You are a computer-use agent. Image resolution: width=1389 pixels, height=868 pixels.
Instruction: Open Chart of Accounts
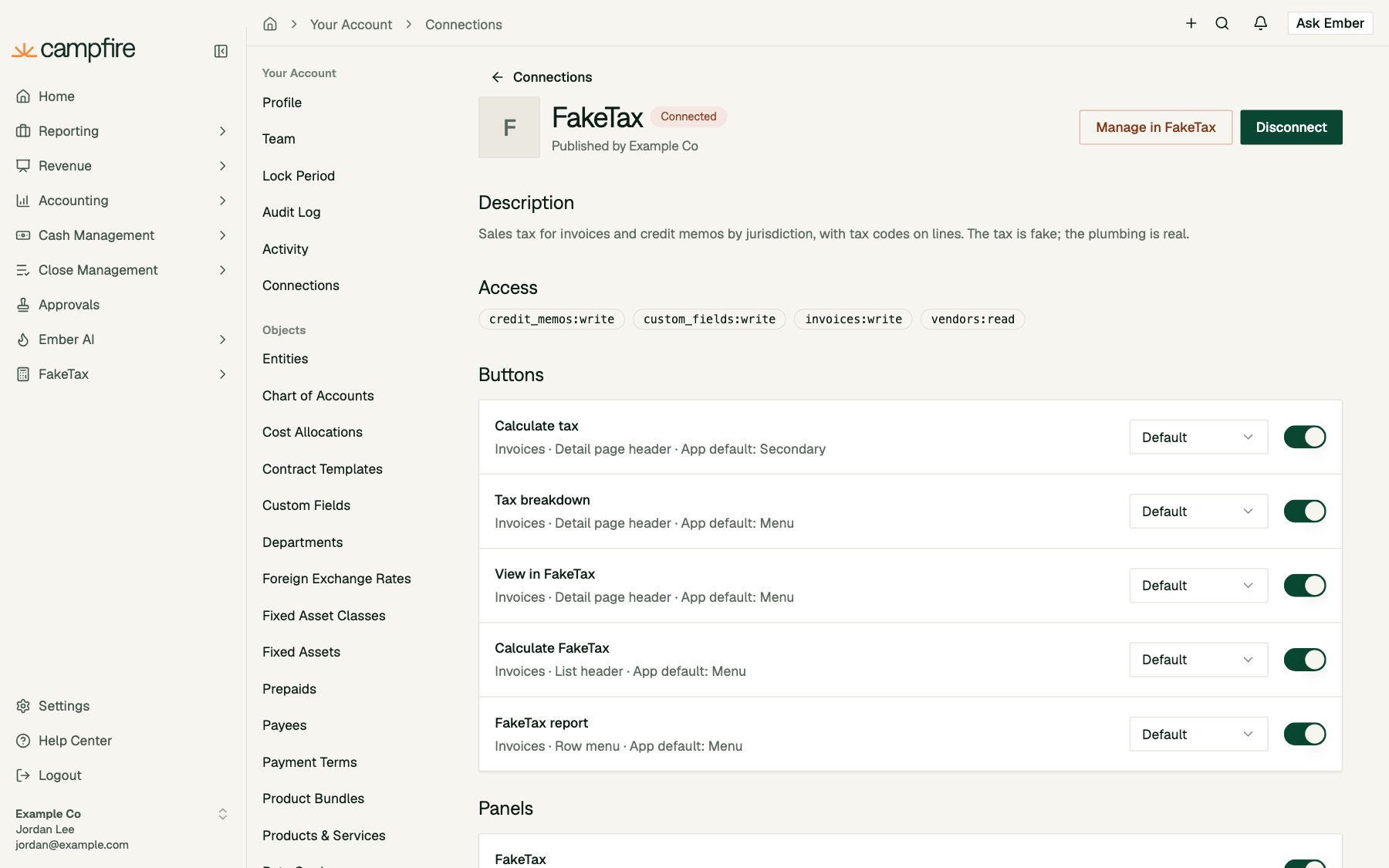(x=318, y=396)
